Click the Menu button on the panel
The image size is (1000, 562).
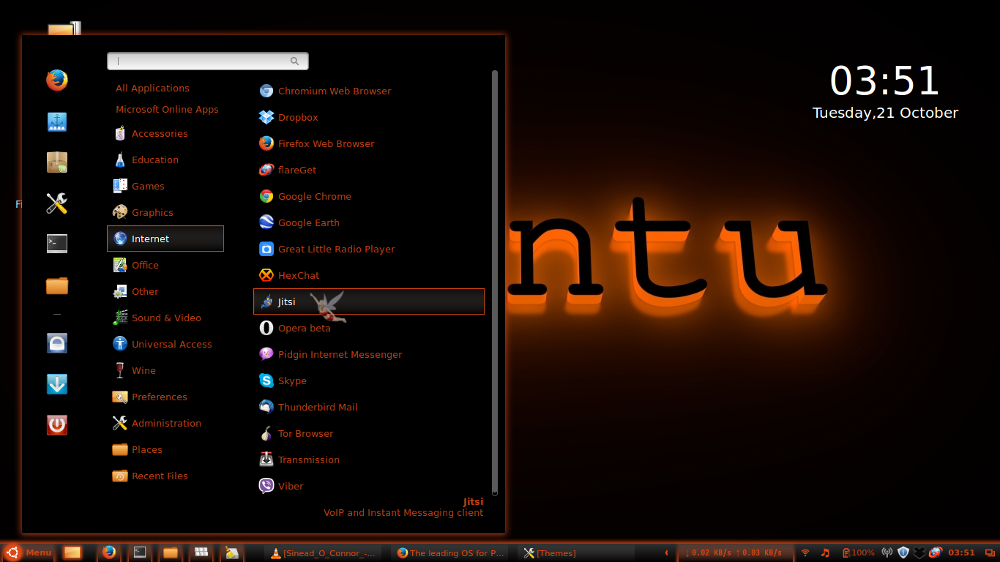point(28,552)
